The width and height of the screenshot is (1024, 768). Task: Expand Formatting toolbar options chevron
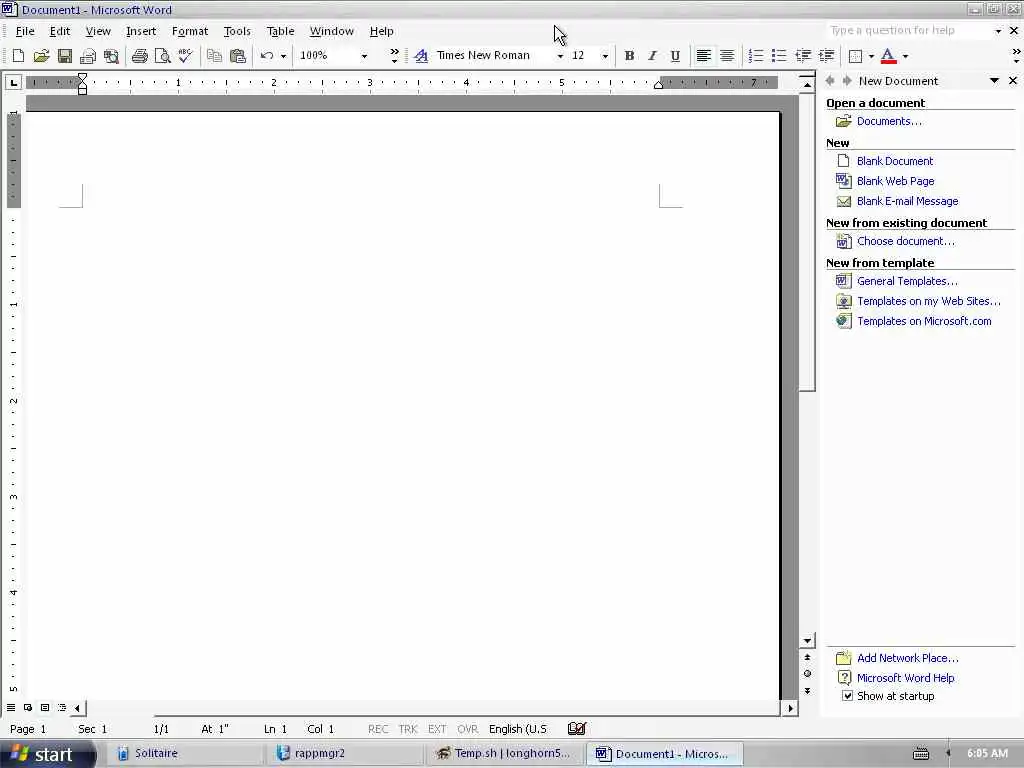tap(1016, 56)
